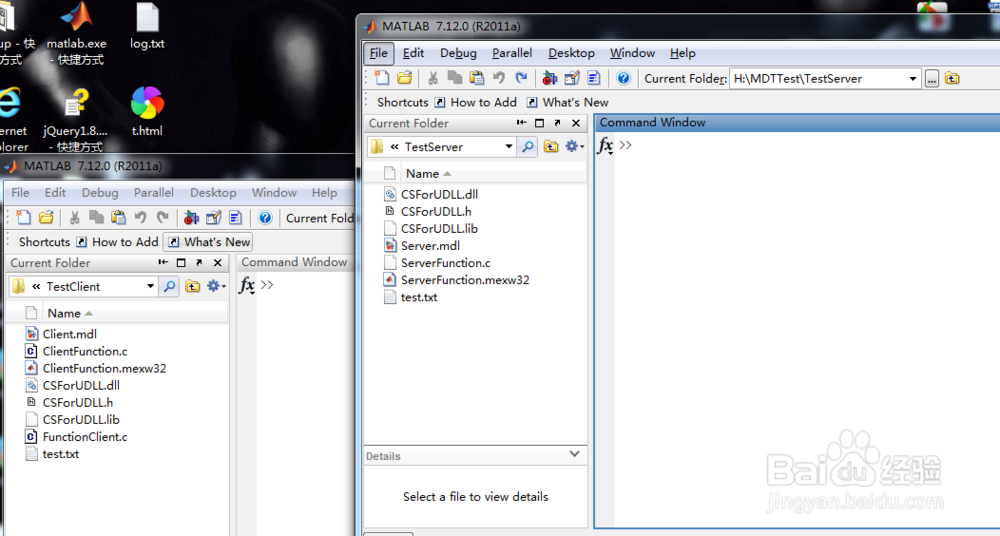Click log.txt desktop file
Viewport: 1000px width, 536px height.
point(147,27)
